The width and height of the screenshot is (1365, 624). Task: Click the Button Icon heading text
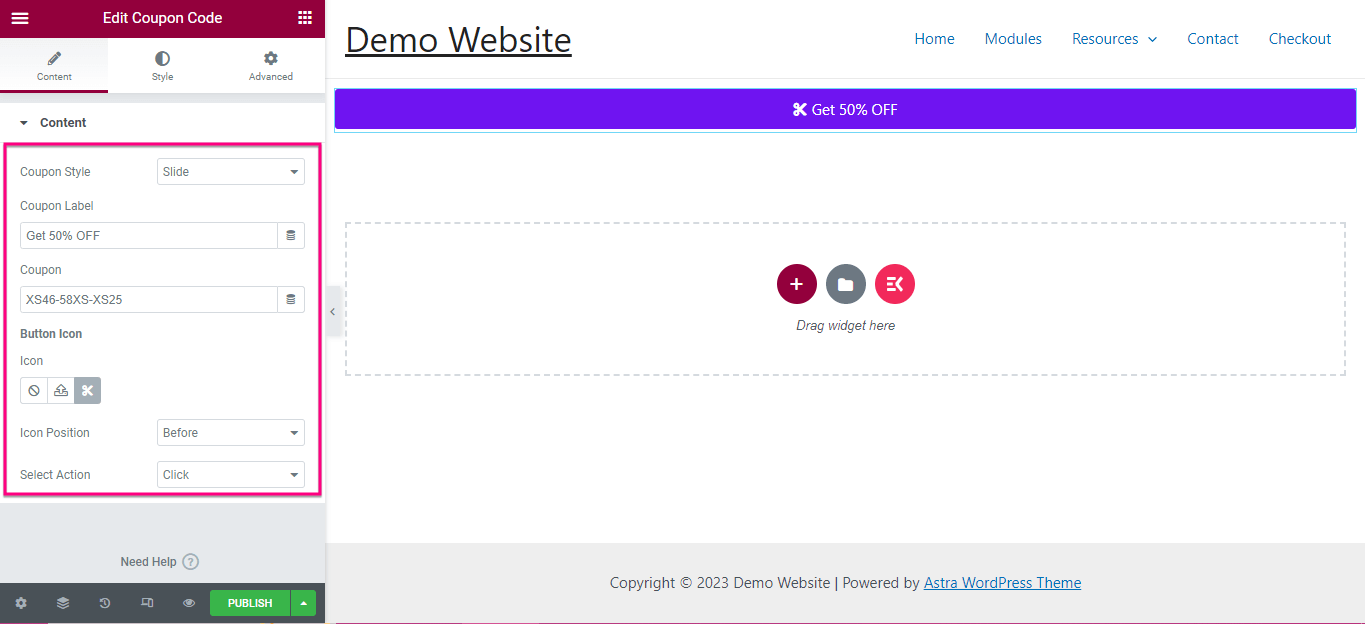coord(51,334)
